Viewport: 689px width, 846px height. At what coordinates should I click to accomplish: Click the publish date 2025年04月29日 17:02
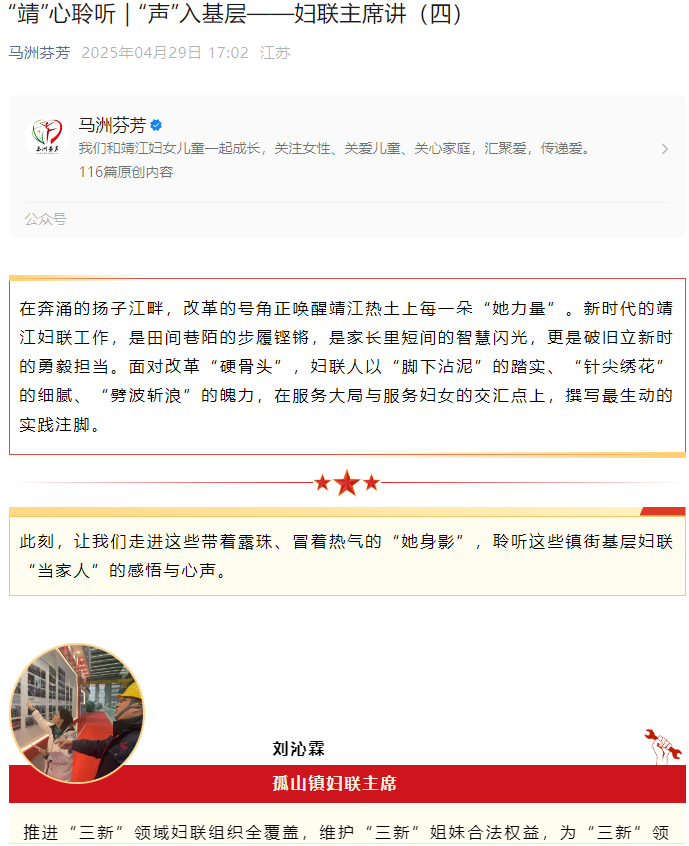click(x=165, y=52)
